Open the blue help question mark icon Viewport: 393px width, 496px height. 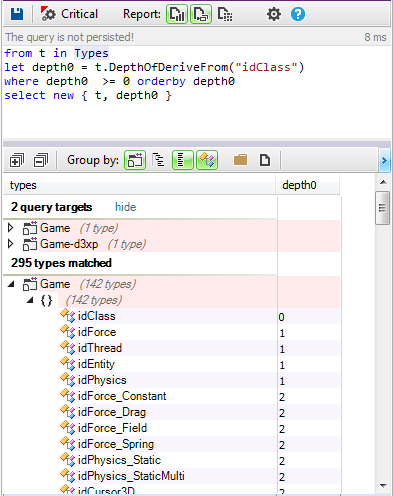(298, 14)
